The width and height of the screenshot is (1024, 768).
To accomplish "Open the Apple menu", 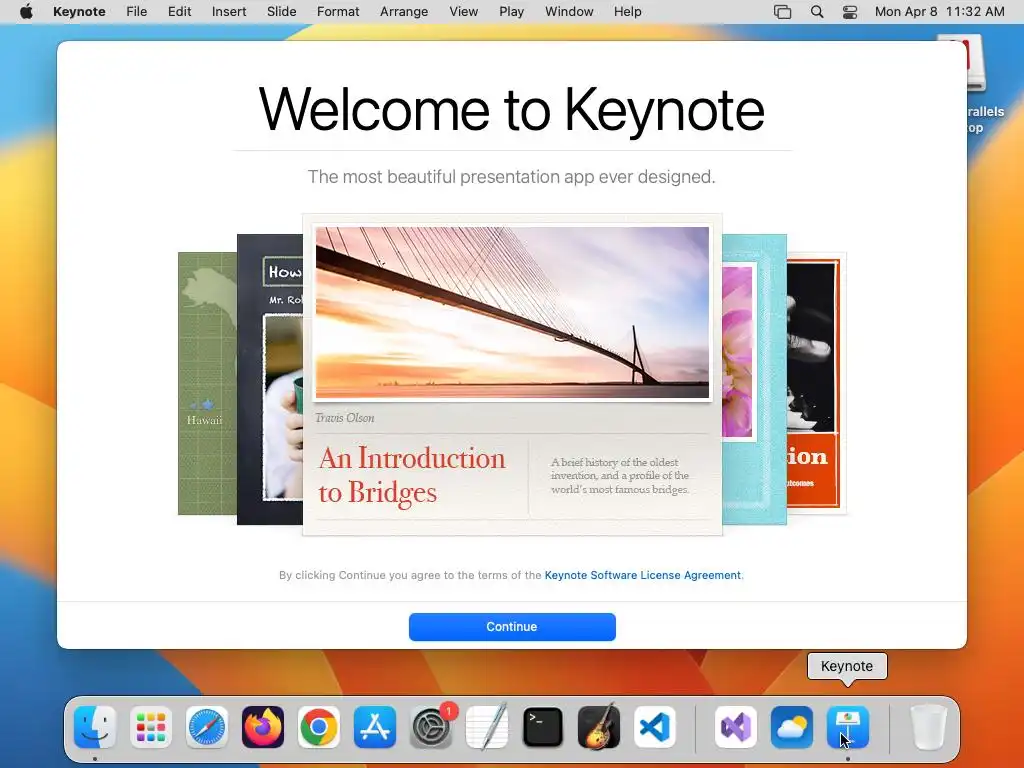I will tap(26, 12).
